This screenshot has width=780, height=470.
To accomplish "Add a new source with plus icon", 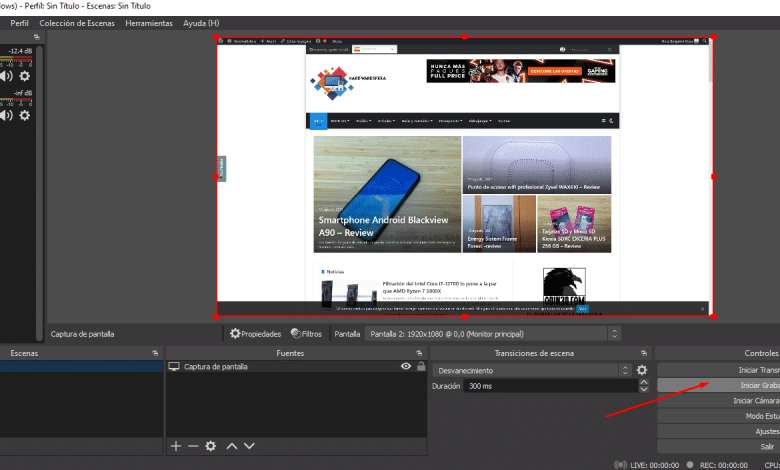I will [176, 446].
